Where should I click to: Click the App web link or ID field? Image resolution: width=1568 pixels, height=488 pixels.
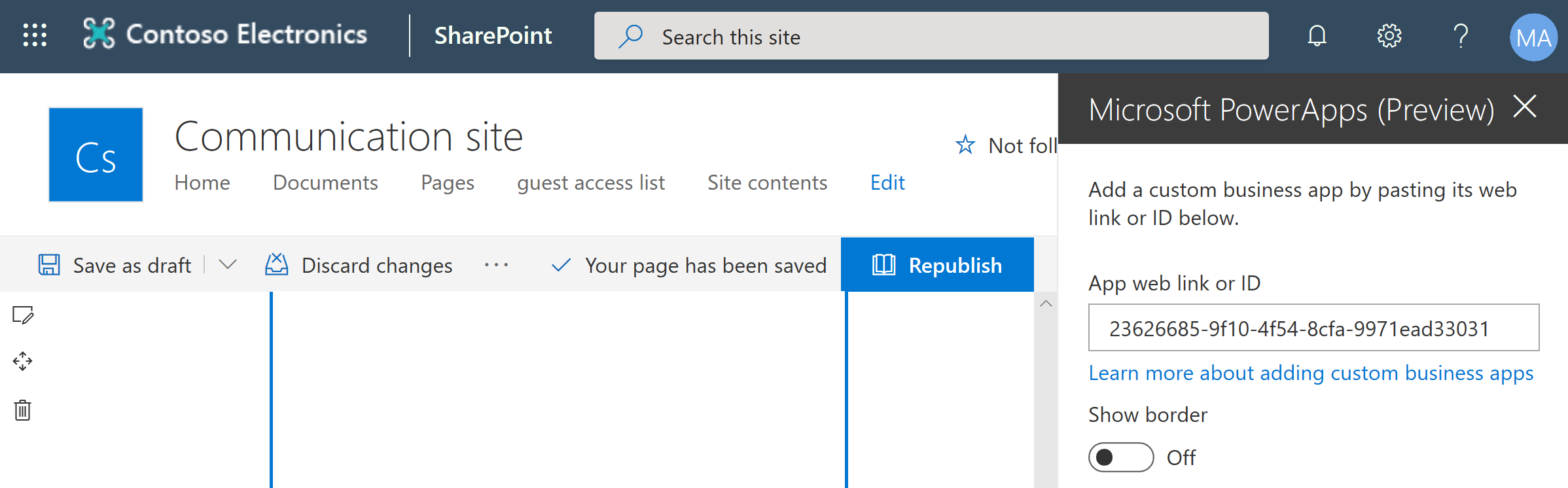[x=1313, y=328]
